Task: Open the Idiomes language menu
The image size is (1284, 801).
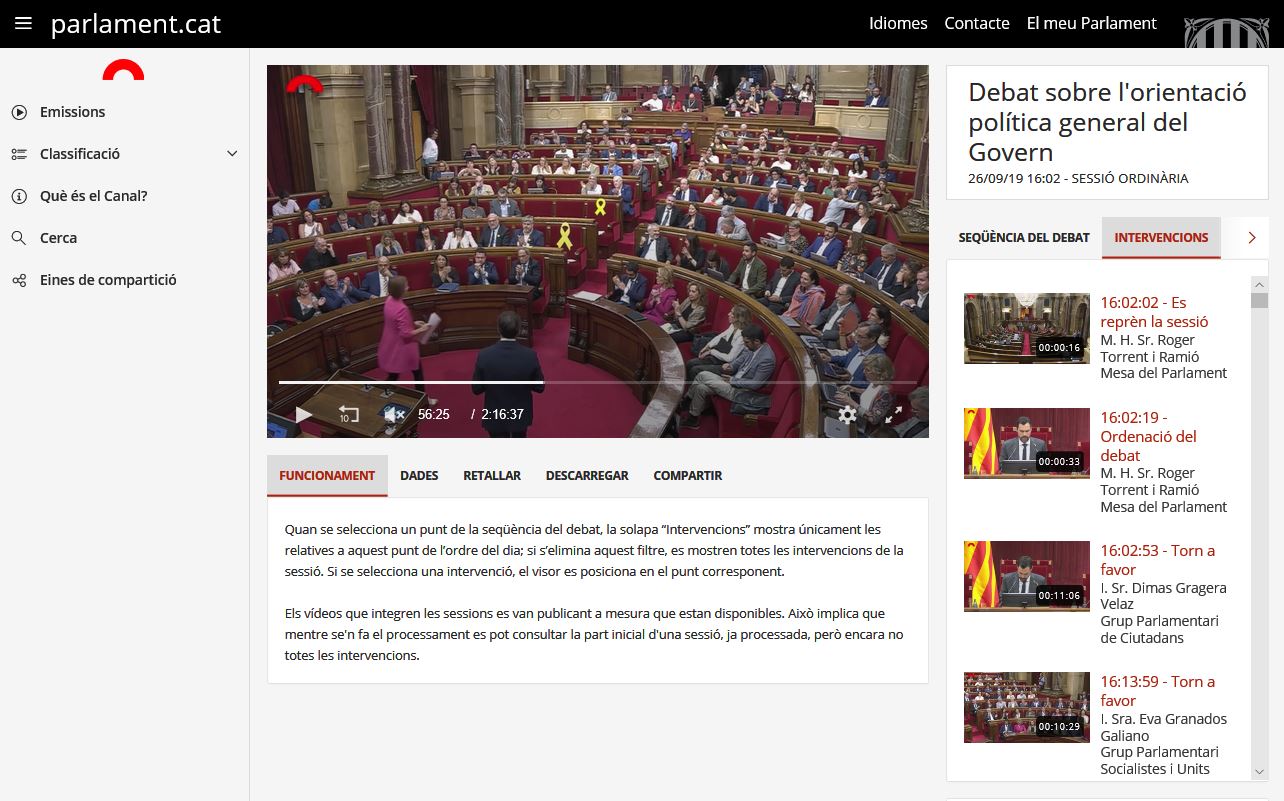Action: (x=898, y=23)
